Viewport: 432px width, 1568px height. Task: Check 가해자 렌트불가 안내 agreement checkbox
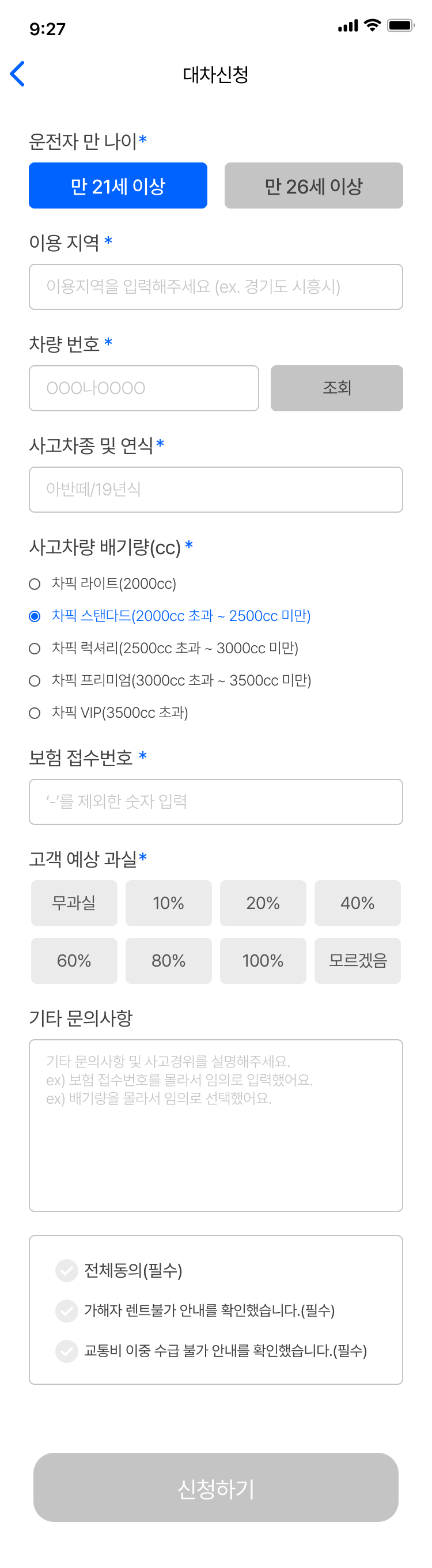pyautogui.click(x=67, y=1311)
